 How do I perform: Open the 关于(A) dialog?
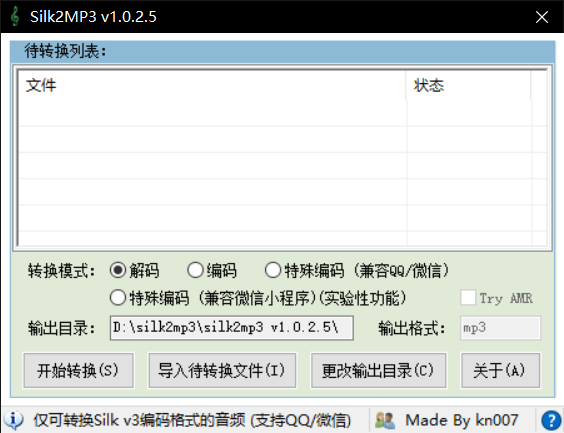(500, 370)
